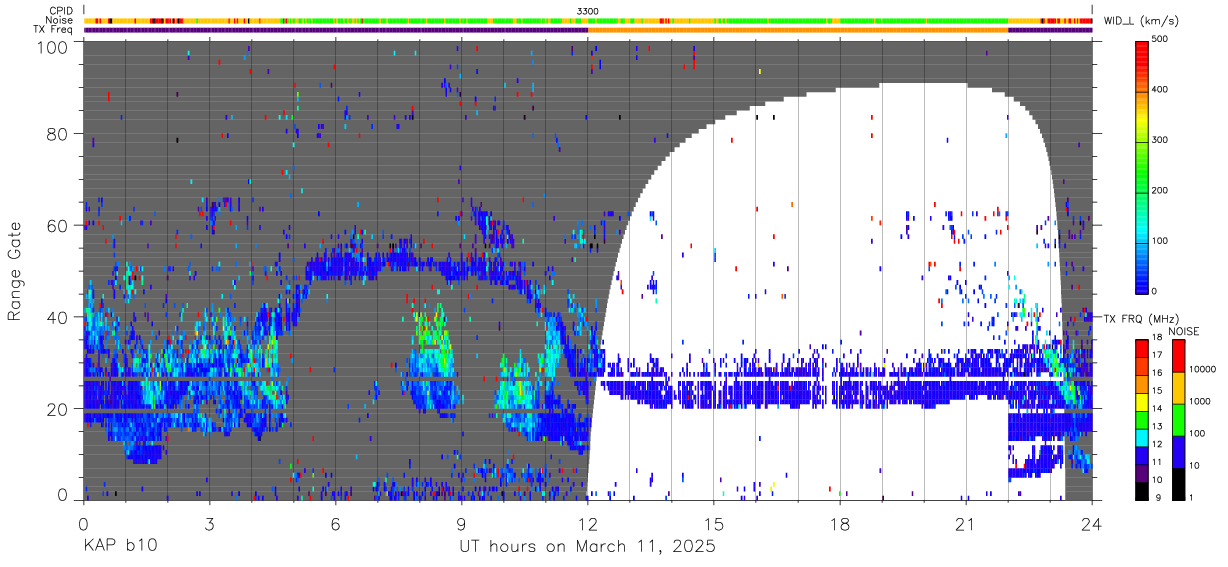Click width colorbar label 200
Image resolution: width=1228 pixels, height=567 pixels.
1159,190
